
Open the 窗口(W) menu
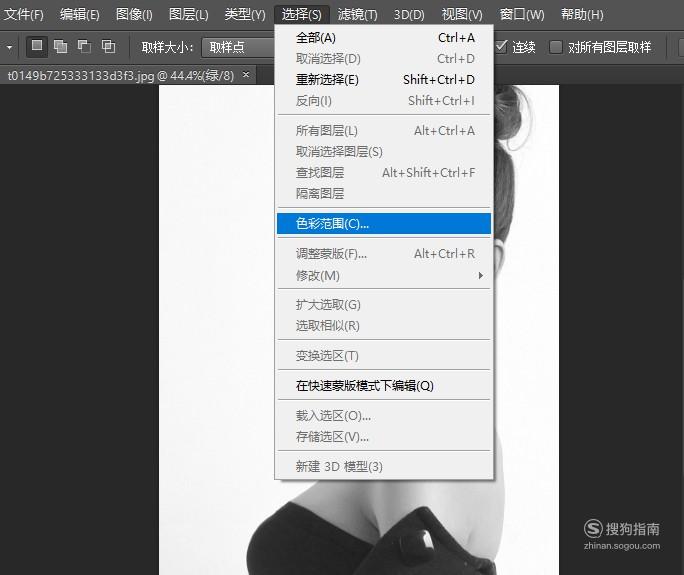click(522, 14)
